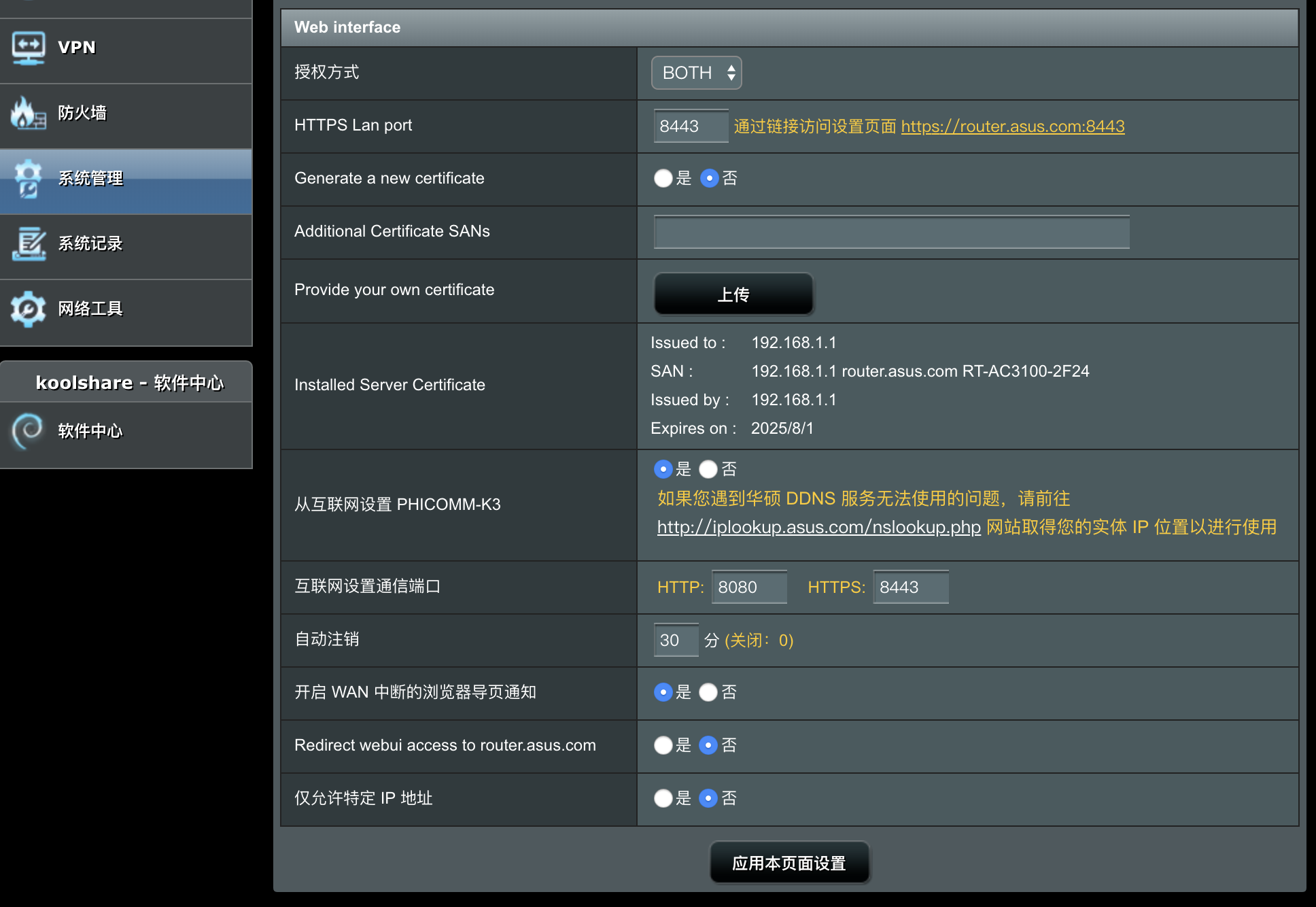1316x907 pixels.
Task: Open the 防火墙 menu item
Action: click(x=126, y=116)
